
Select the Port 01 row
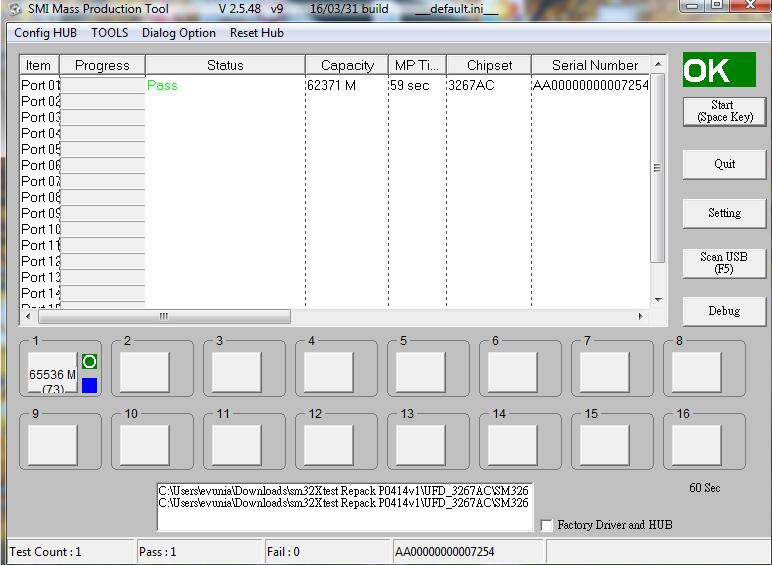point(335,85)
